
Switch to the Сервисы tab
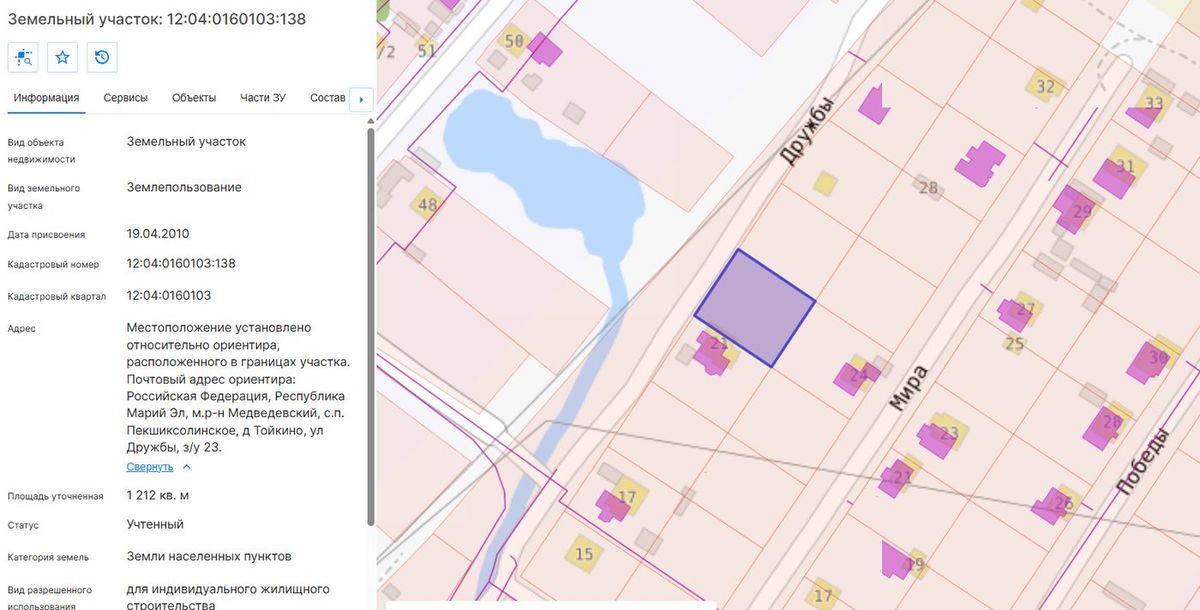tap(126, 98)
